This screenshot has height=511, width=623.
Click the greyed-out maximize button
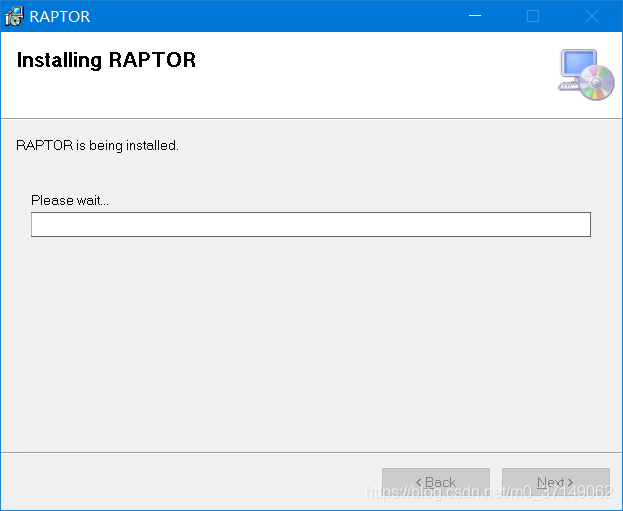533,16
